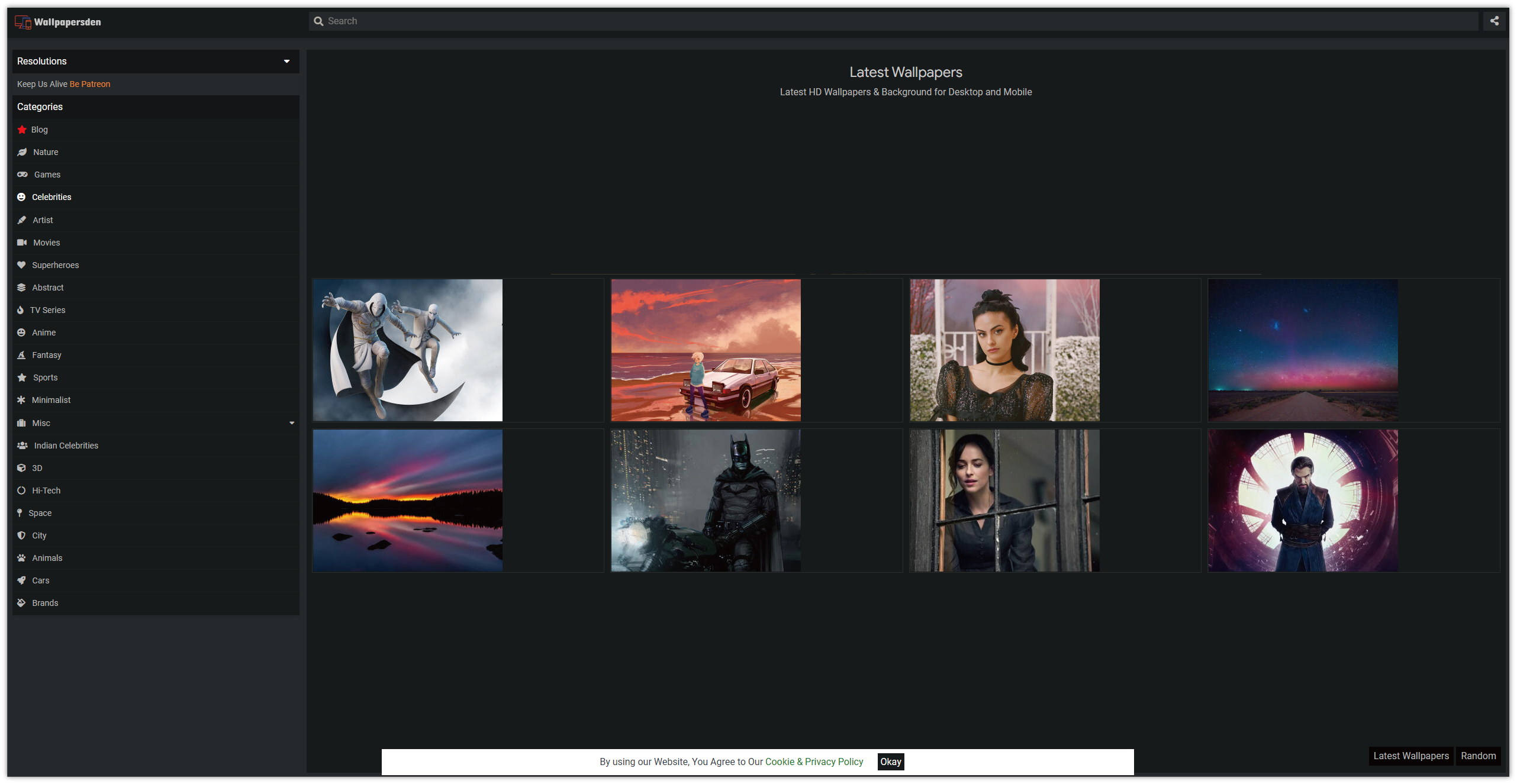Viewport: 1517px width, 784px height.
Task: Expand the Misc category arrow
Action: coord(291,423)
